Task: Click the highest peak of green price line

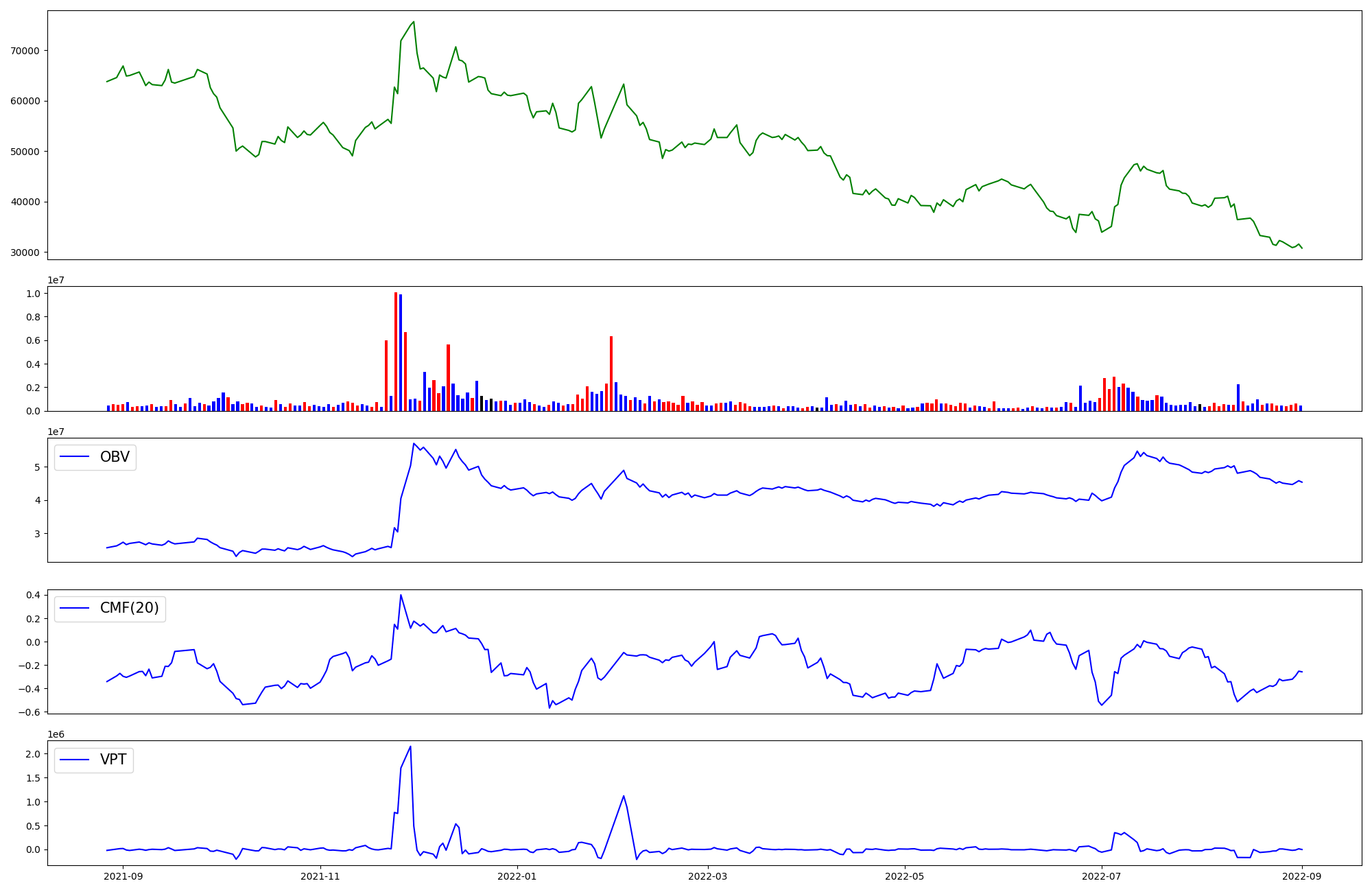Action: point(413,22)
